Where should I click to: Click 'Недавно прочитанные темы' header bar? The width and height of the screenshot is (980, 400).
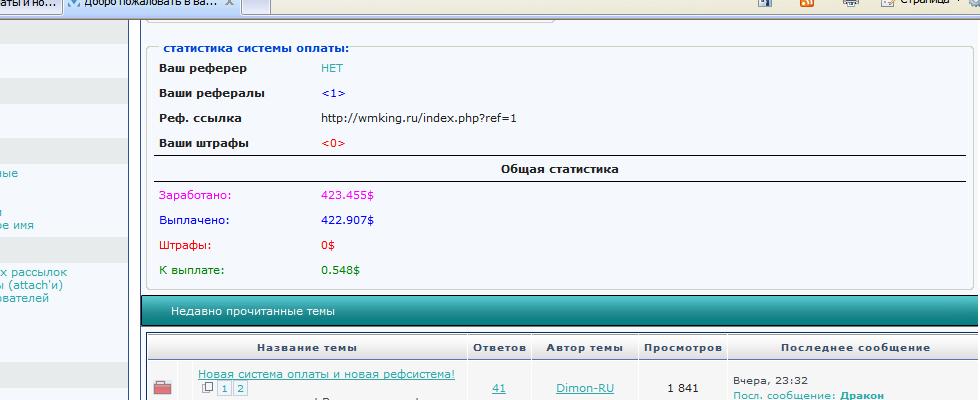pos(559,311)
